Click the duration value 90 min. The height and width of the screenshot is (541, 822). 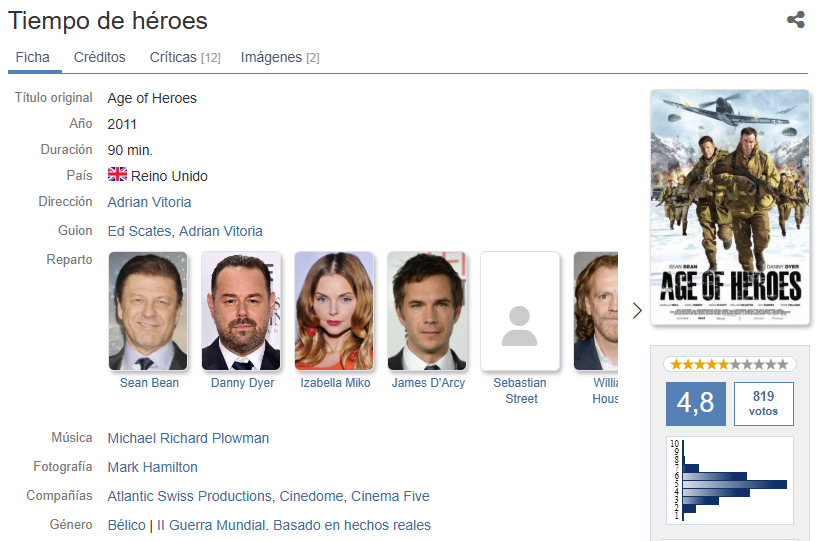point(130,150)
